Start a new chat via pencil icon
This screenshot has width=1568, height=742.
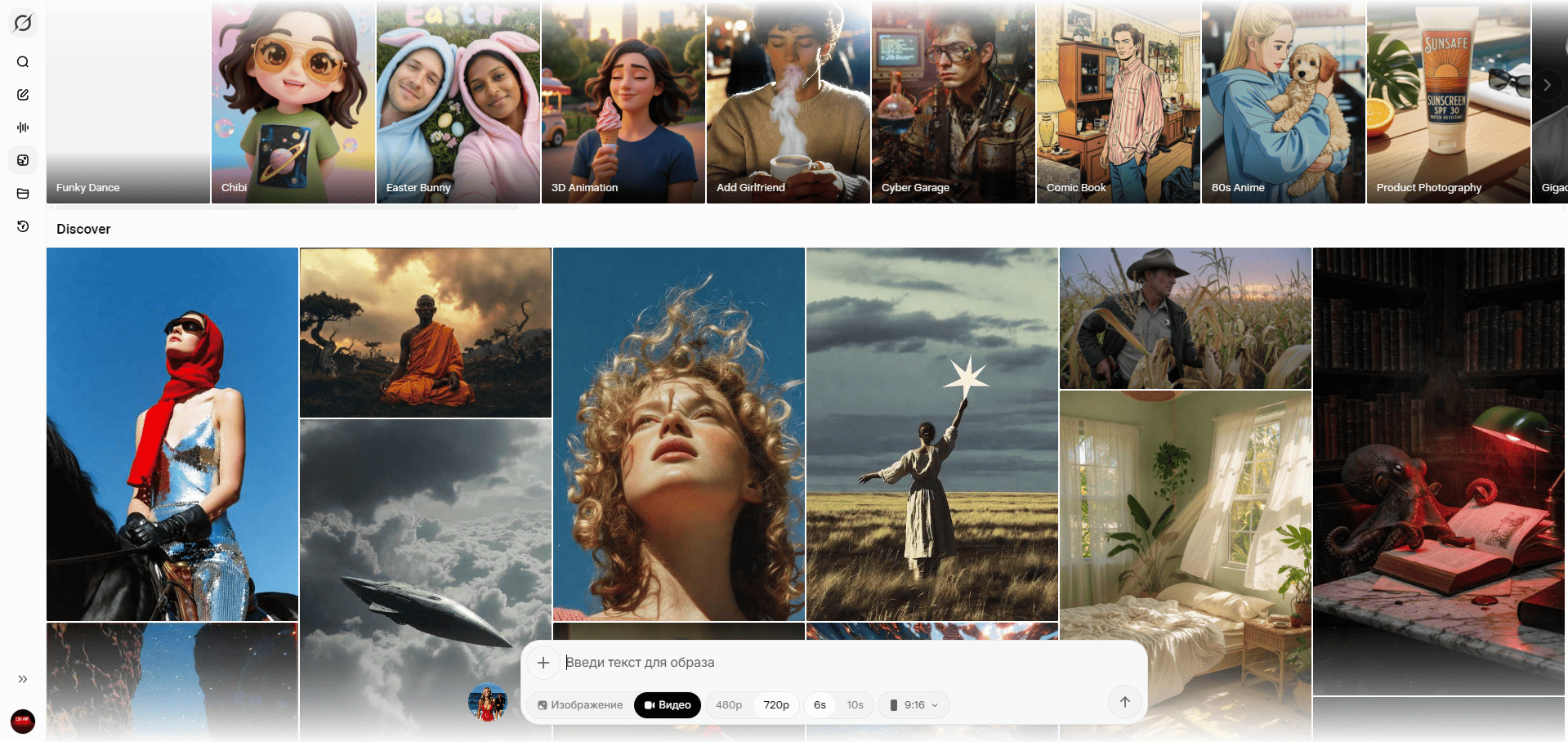point(23,95)
